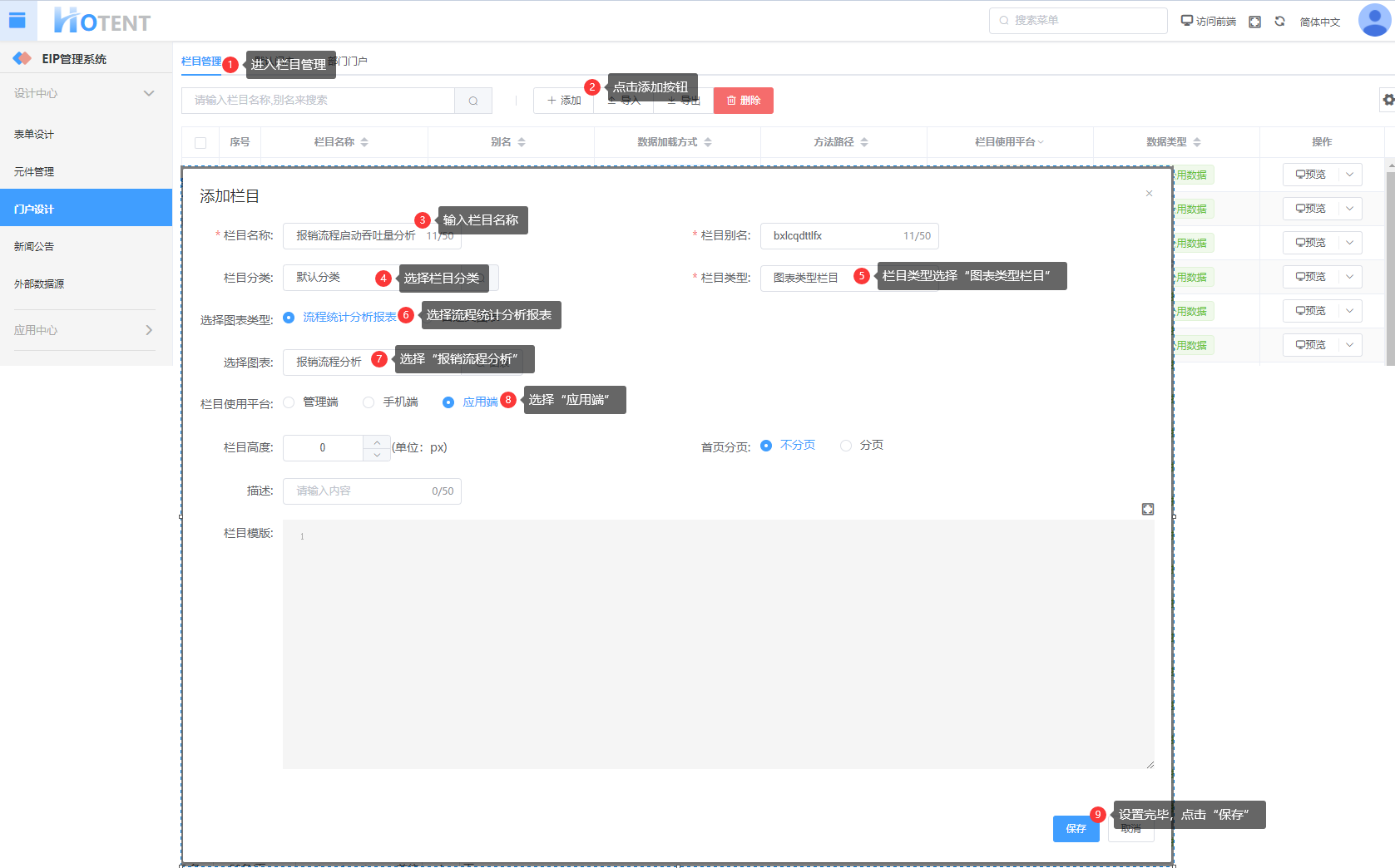Click the 栏目高度 number field

[324, 448]
